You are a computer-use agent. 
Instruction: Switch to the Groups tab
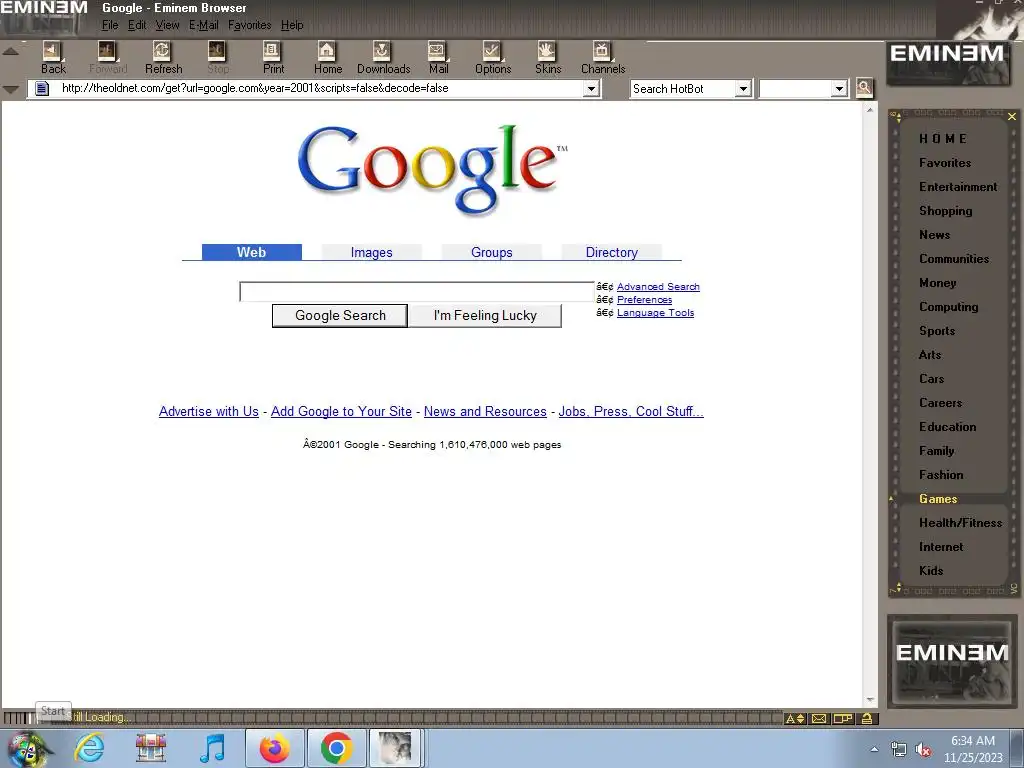492,252
